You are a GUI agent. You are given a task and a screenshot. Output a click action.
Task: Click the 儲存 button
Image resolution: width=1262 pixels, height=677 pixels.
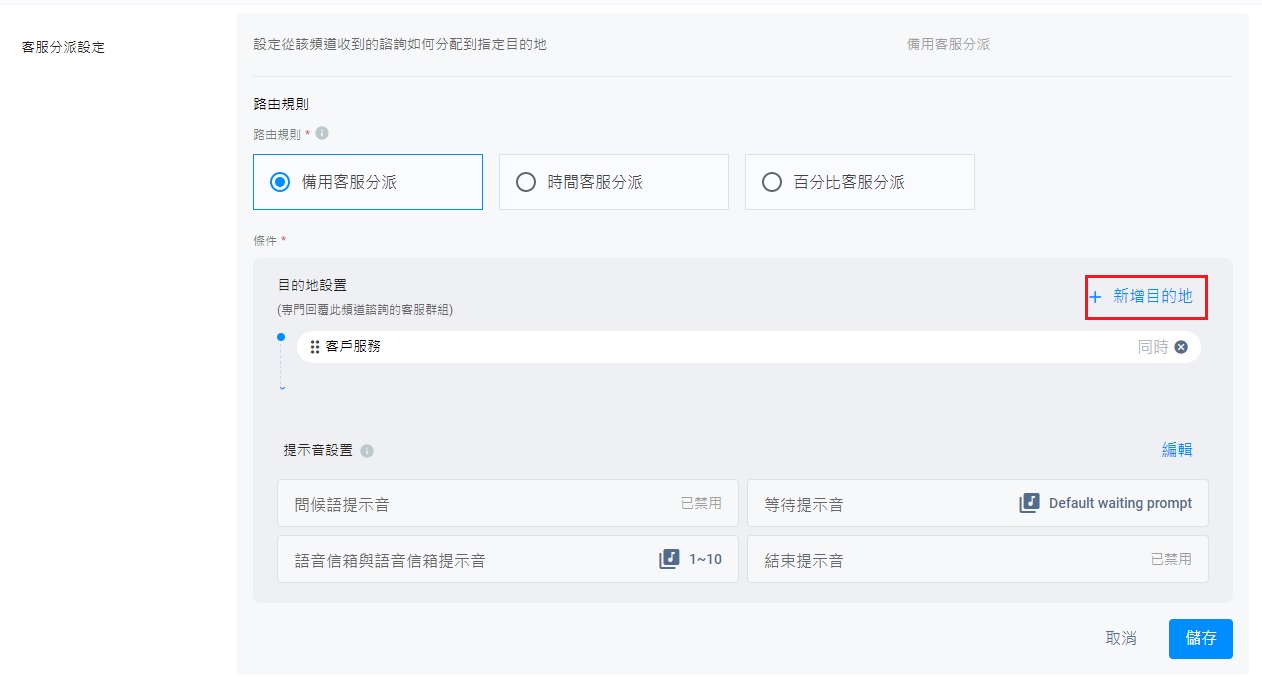coord(1201,638)
